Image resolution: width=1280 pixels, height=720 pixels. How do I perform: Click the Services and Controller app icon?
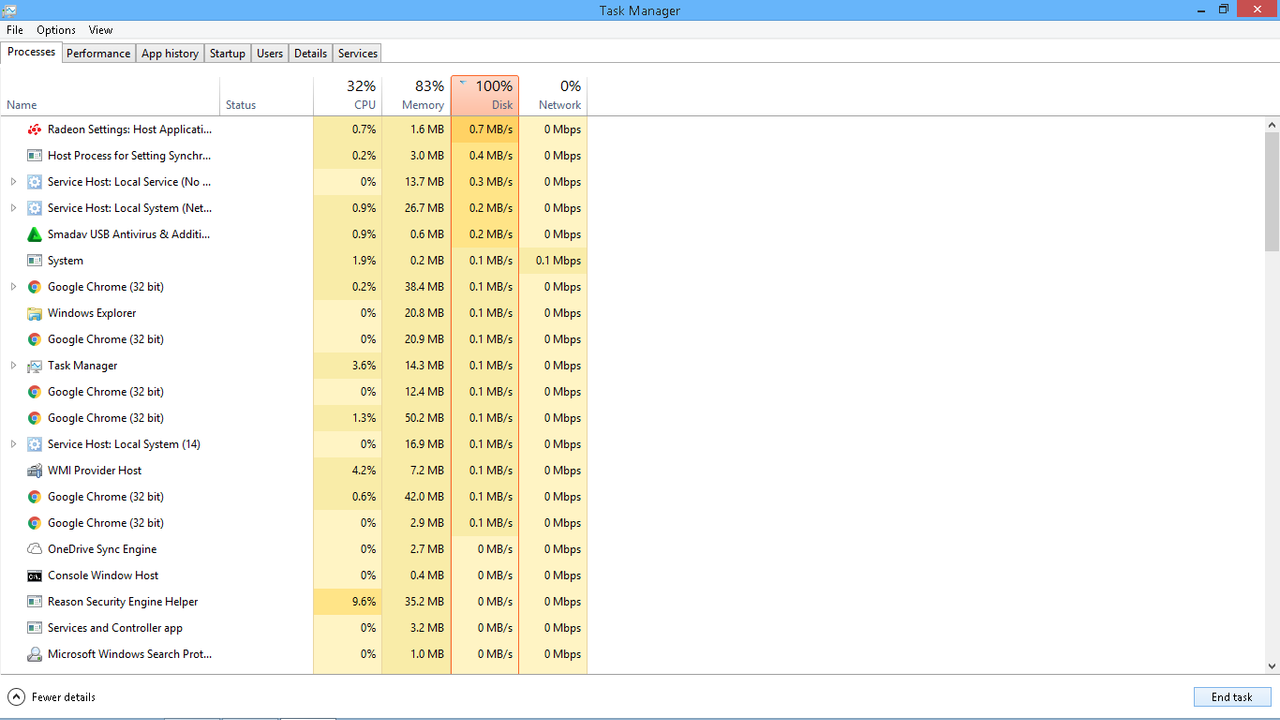coord(34,628)
